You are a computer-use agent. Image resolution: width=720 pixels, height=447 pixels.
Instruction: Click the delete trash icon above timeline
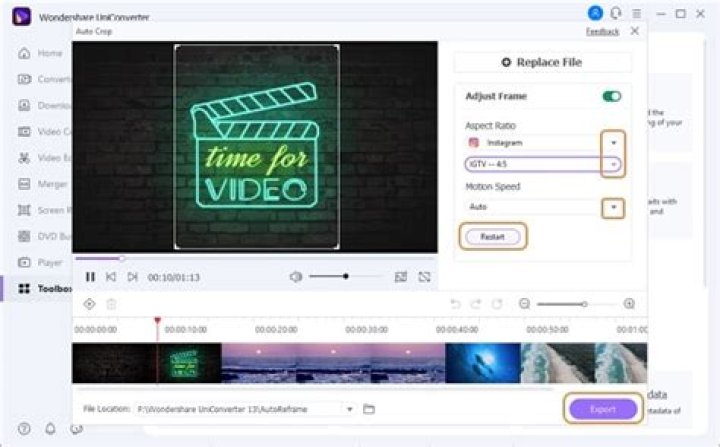[x=111, y=304]
